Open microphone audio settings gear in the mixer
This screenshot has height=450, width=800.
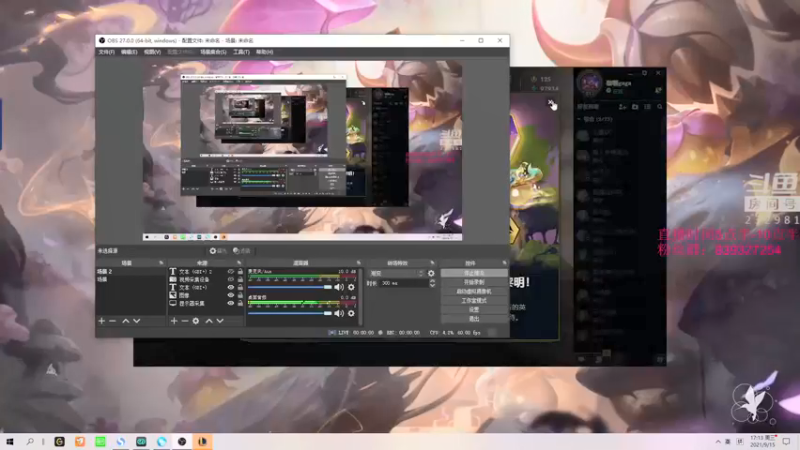click(351, 287)
